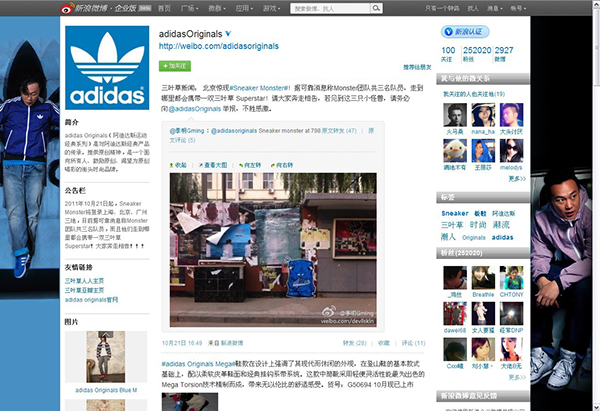This screenshot has height=411, width=600.
Task: Click the 新浪认证 verification badge
Action: point(465,32)
